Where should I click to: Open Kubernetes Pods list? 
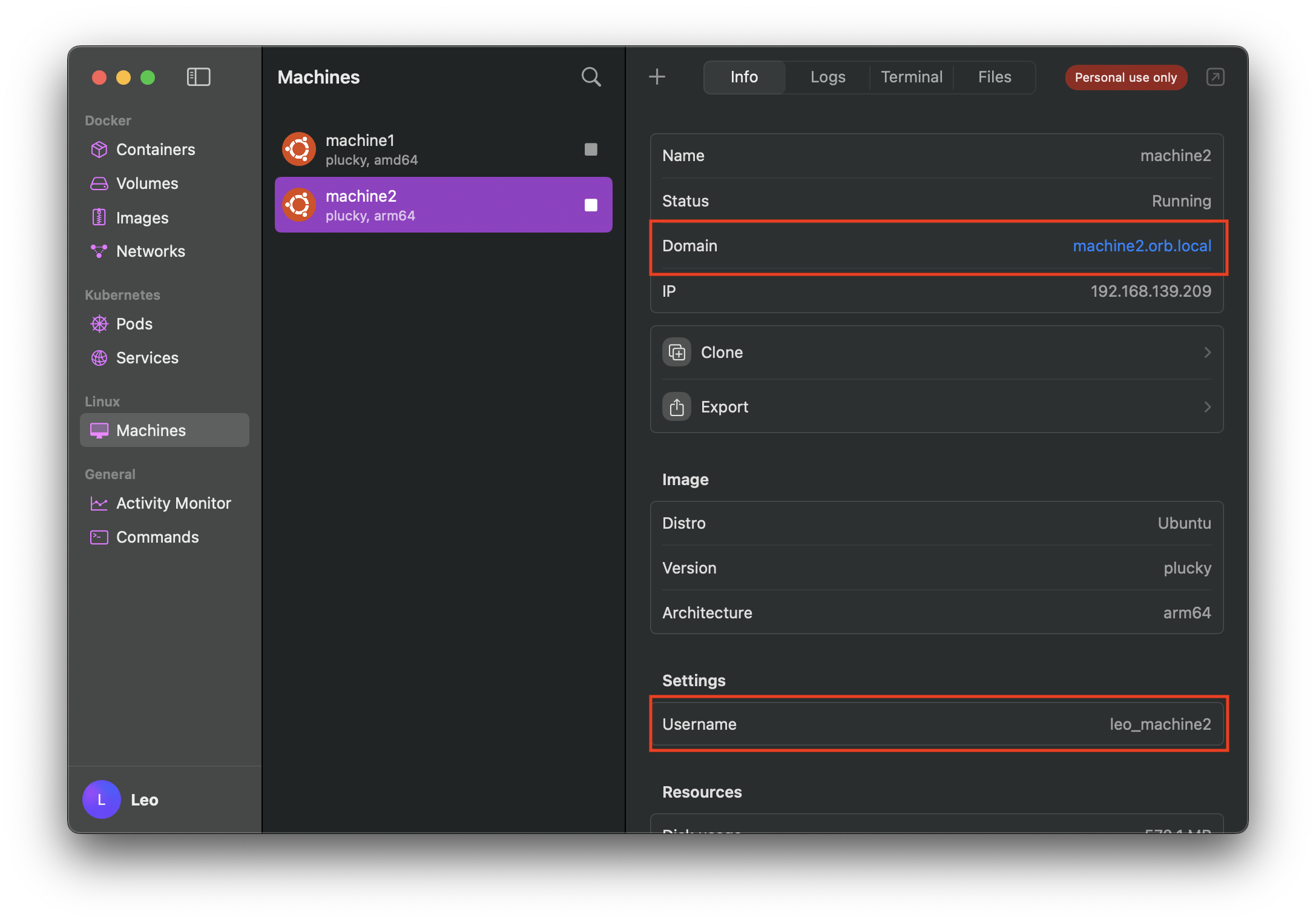pos(134,324)
